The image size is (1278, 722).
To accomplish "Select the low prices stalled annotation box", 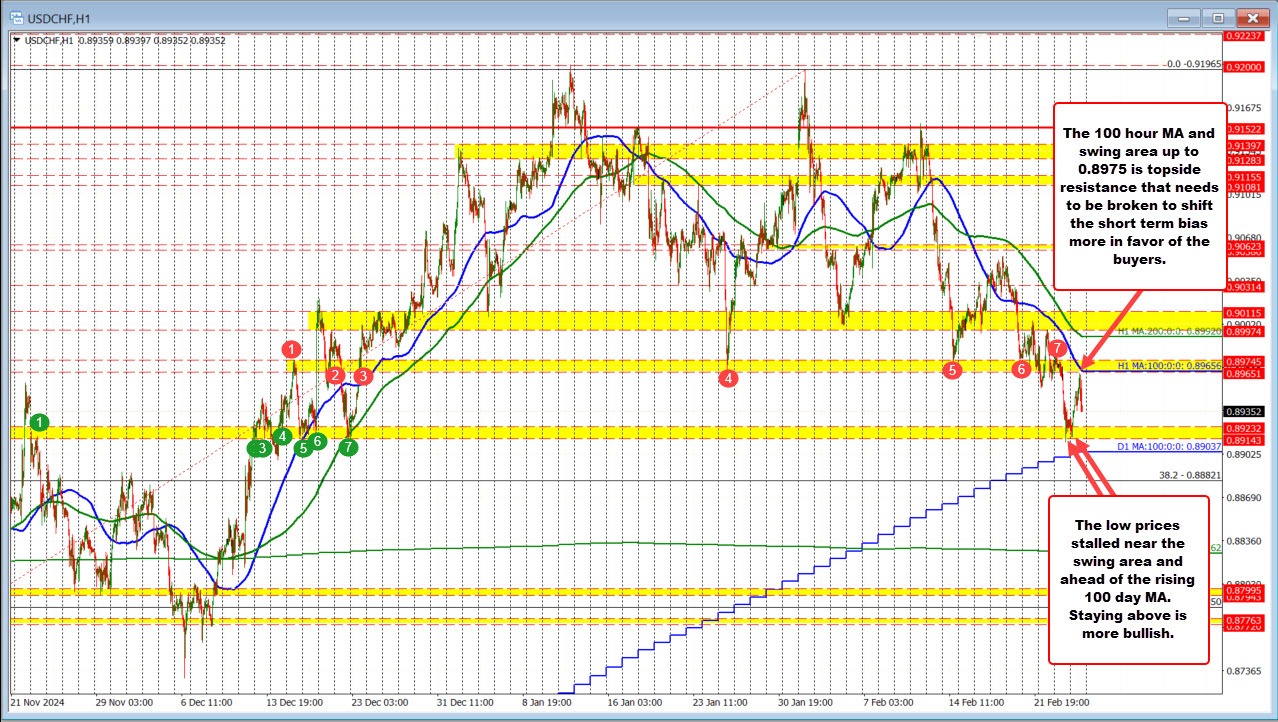I will (x=1128, y=579).
